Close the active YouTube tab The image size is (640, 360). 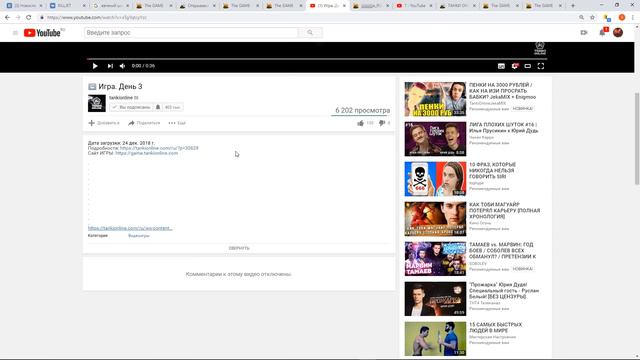[x=344, y=6]
